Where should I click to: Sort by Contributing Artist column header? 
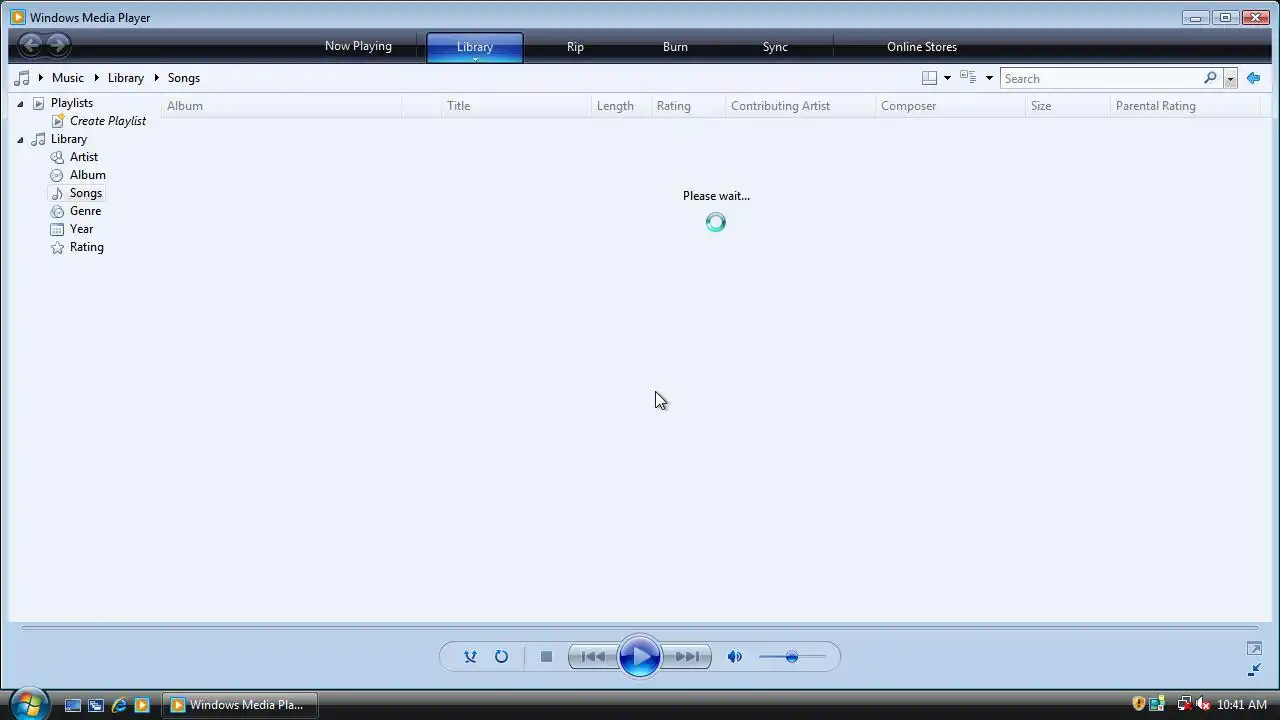click(x=800, y=106)
